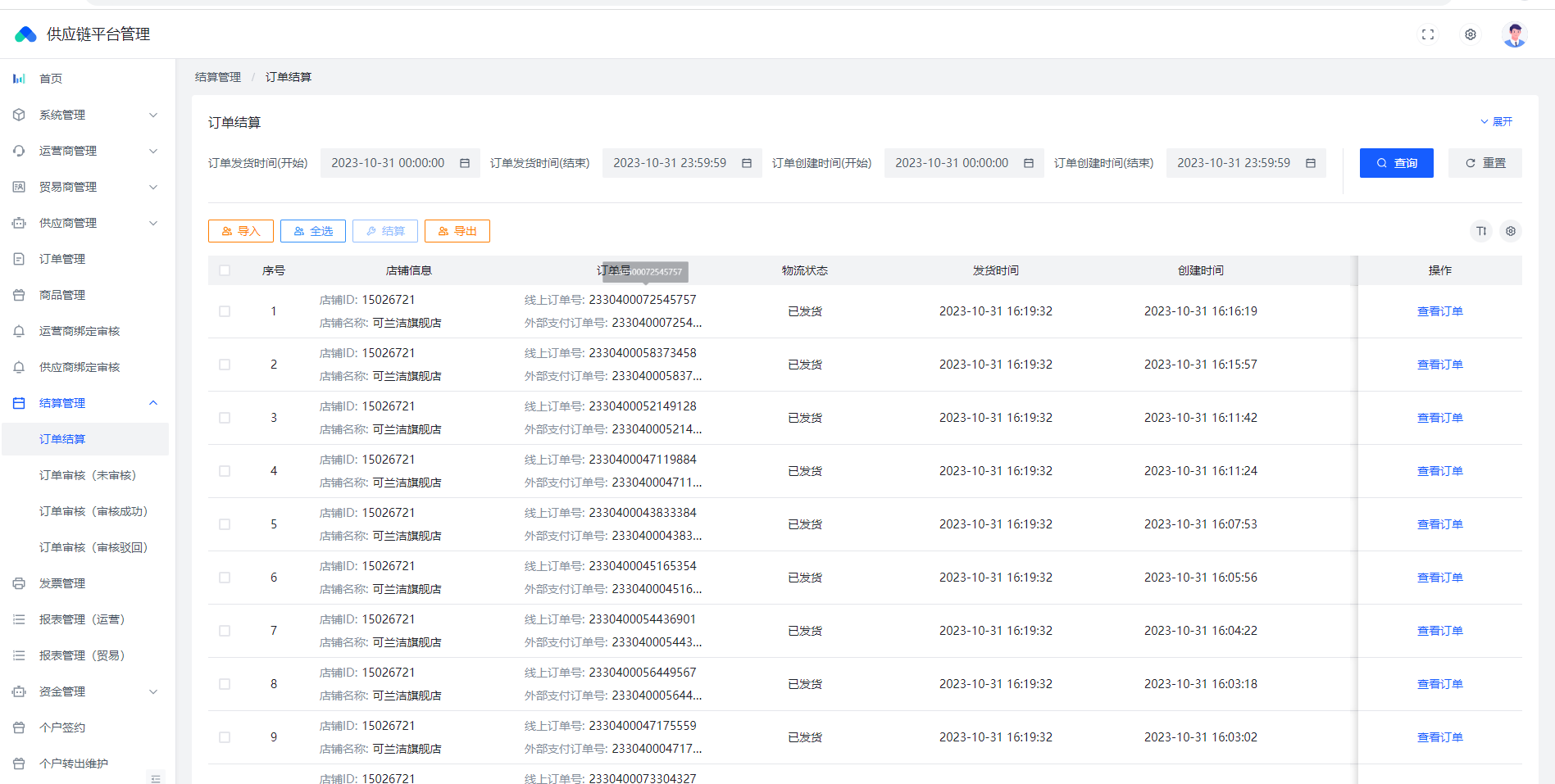The width and height of the screenshot is (1555, 784).
Task: Expand the 资金管理 submenu chevron
Action: click(153, 691)
